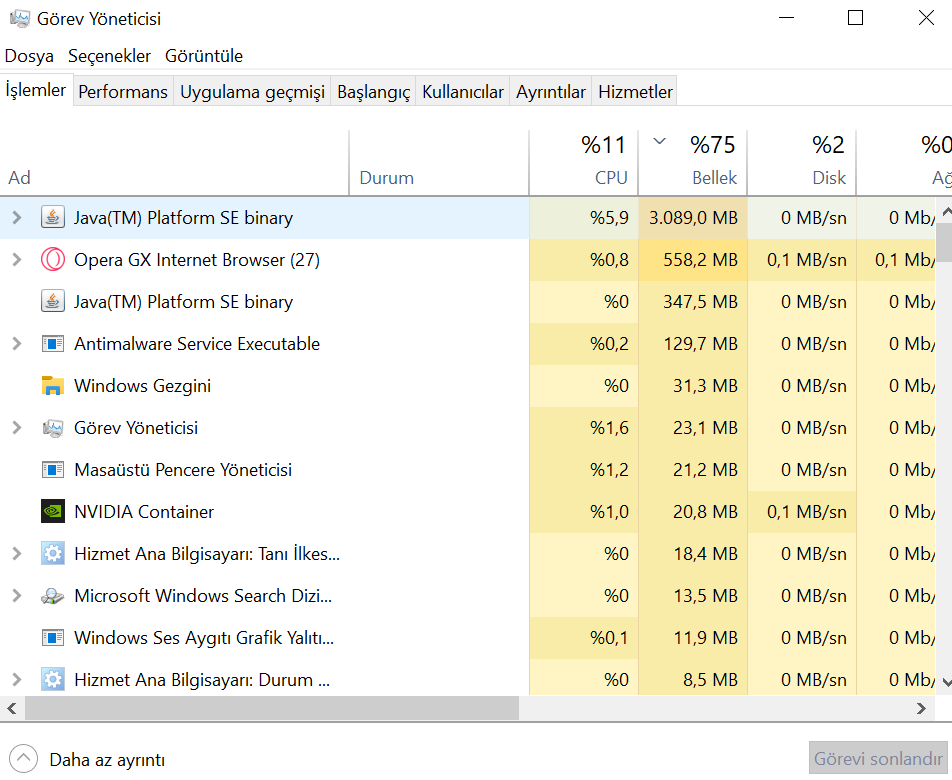The width and height of the screenshot is (952, 780).
Task: Click the 347,5 MB memory cell
Action: click(693, 302)
